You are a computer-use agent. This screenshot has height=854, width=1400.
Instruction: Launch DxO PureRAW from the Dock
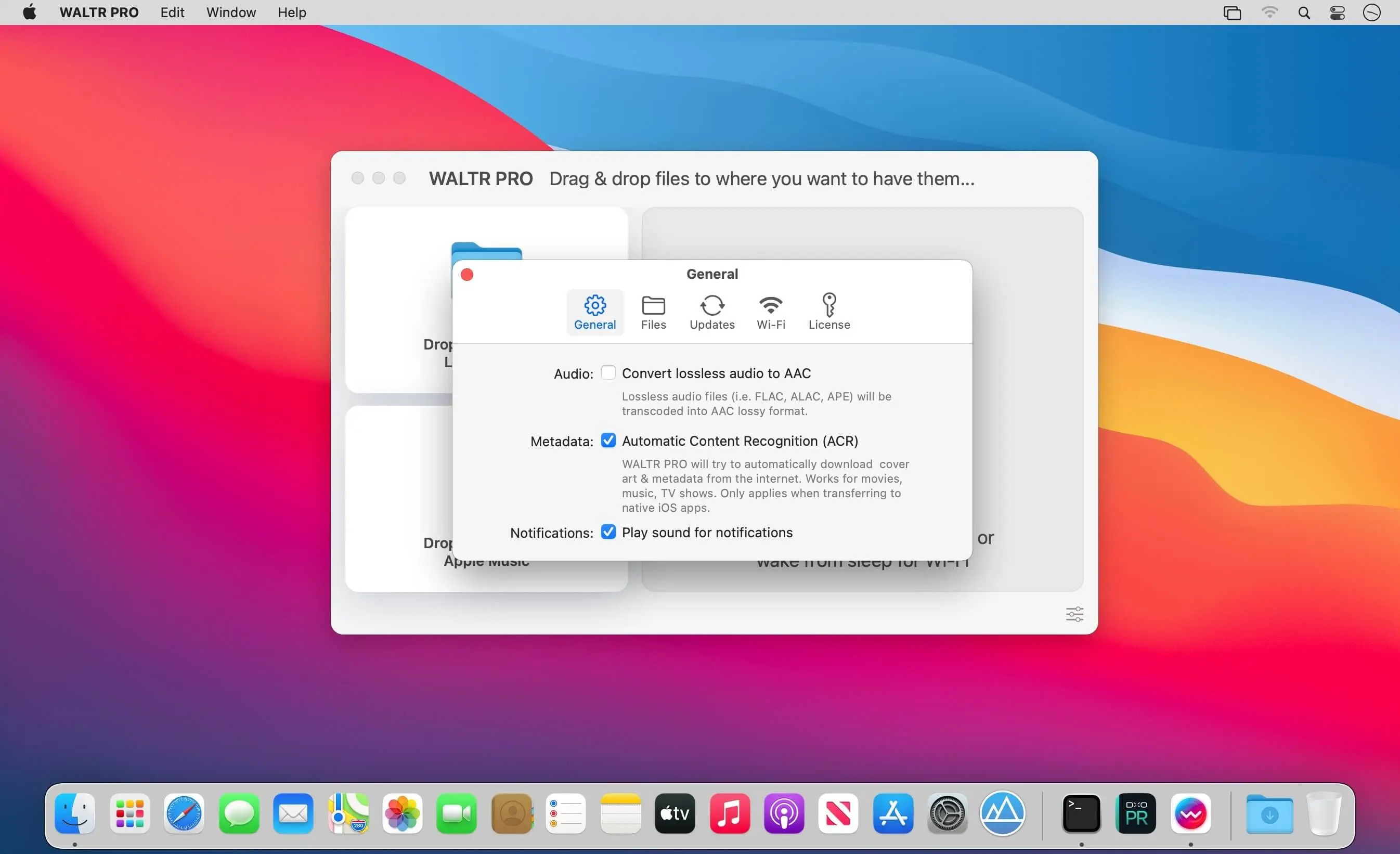click(1135, 813)
